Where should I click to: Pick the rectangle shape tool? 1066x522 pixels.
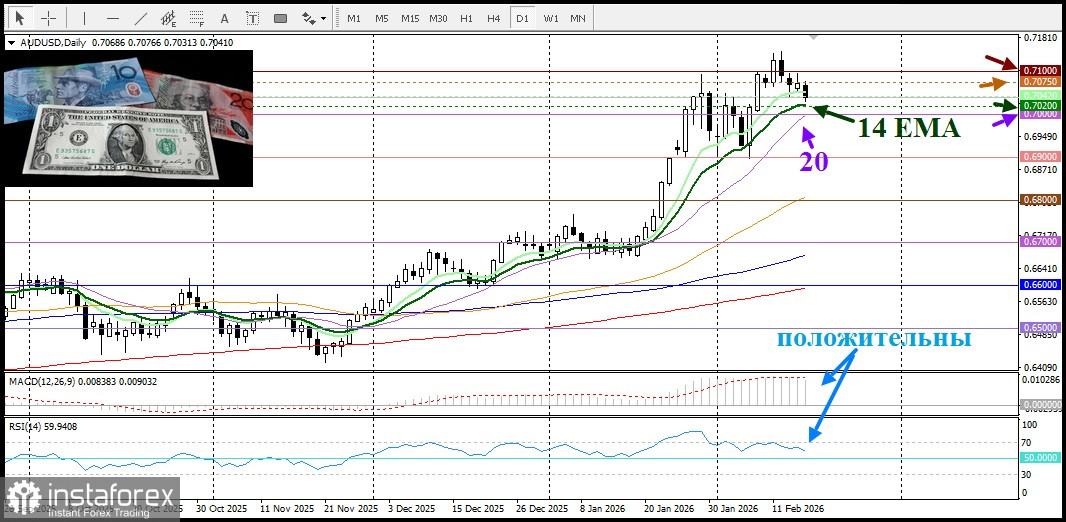point(281,18)
